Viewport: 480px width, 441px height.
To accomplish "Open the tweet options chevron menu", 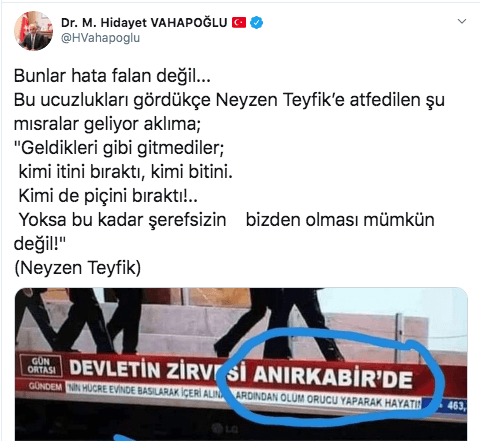I will (462, 22).
